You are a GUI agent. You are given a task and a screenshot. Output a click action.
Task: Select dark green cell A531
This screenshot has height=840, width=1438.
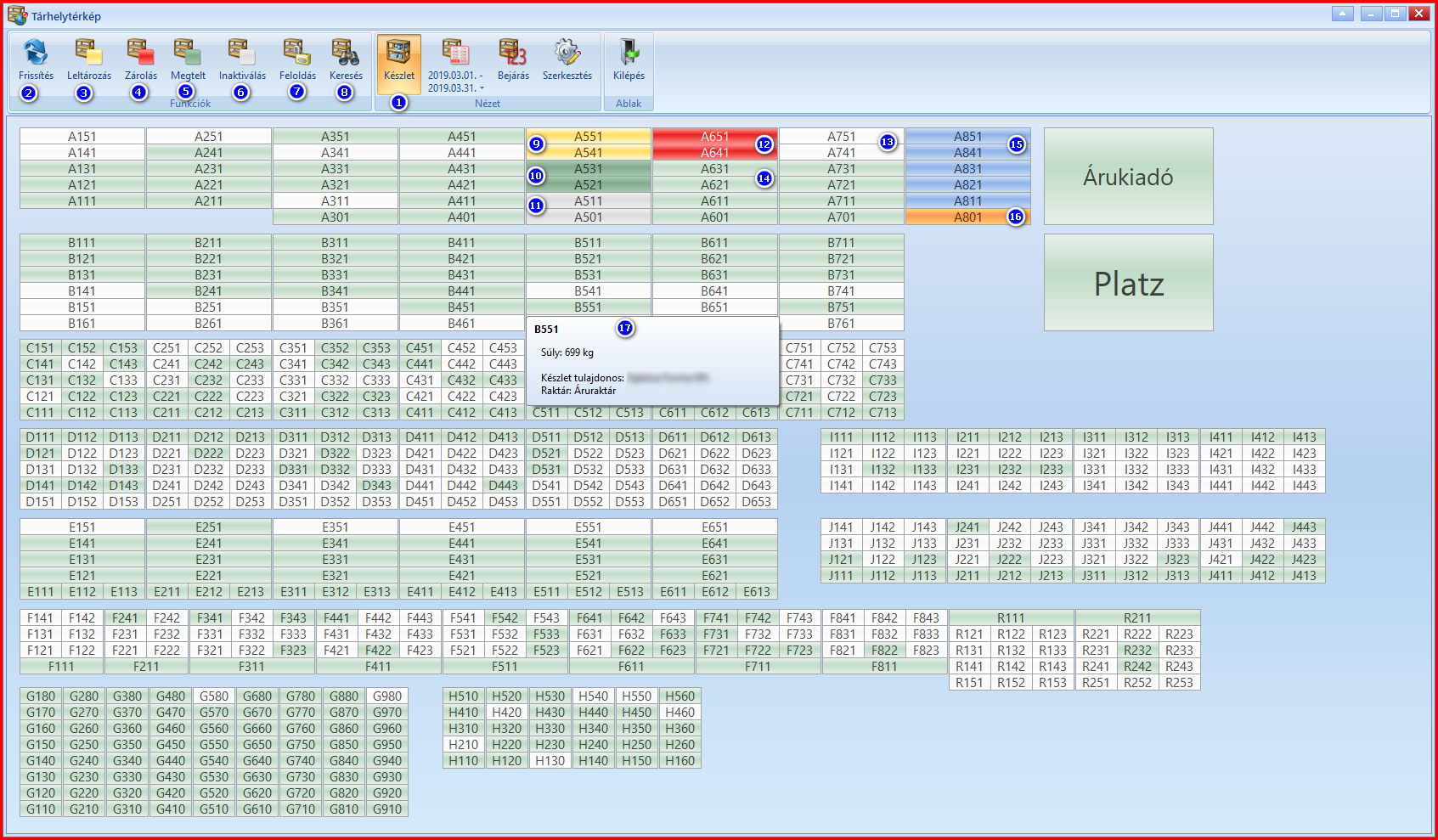[x=588, y=169]
